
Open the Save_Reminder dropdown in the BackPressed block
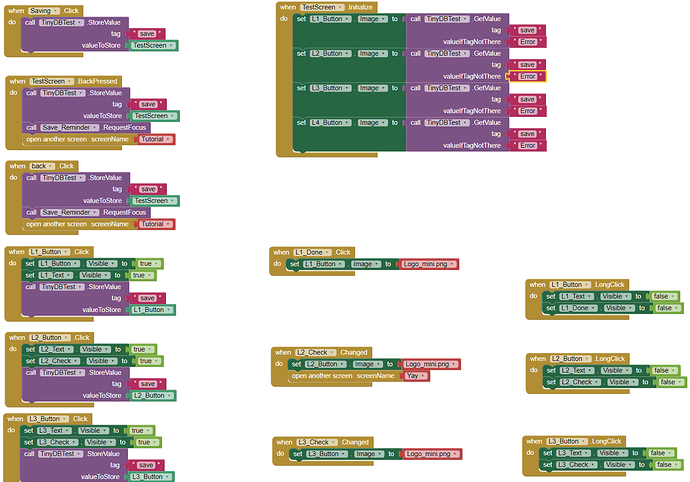tap(70, 127)
